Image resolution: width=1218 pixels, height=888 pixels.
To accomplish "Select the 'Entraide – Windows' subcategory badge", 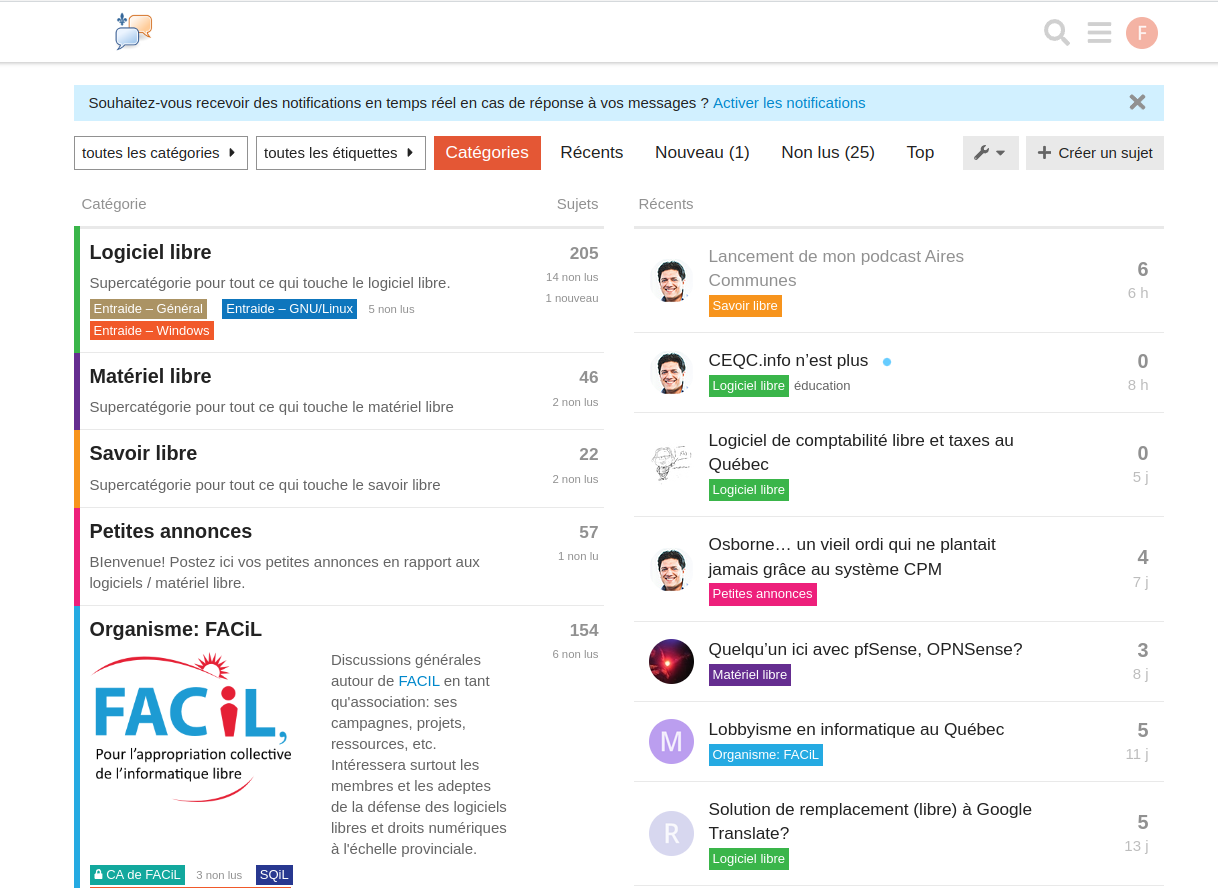I will coord(152,331).
